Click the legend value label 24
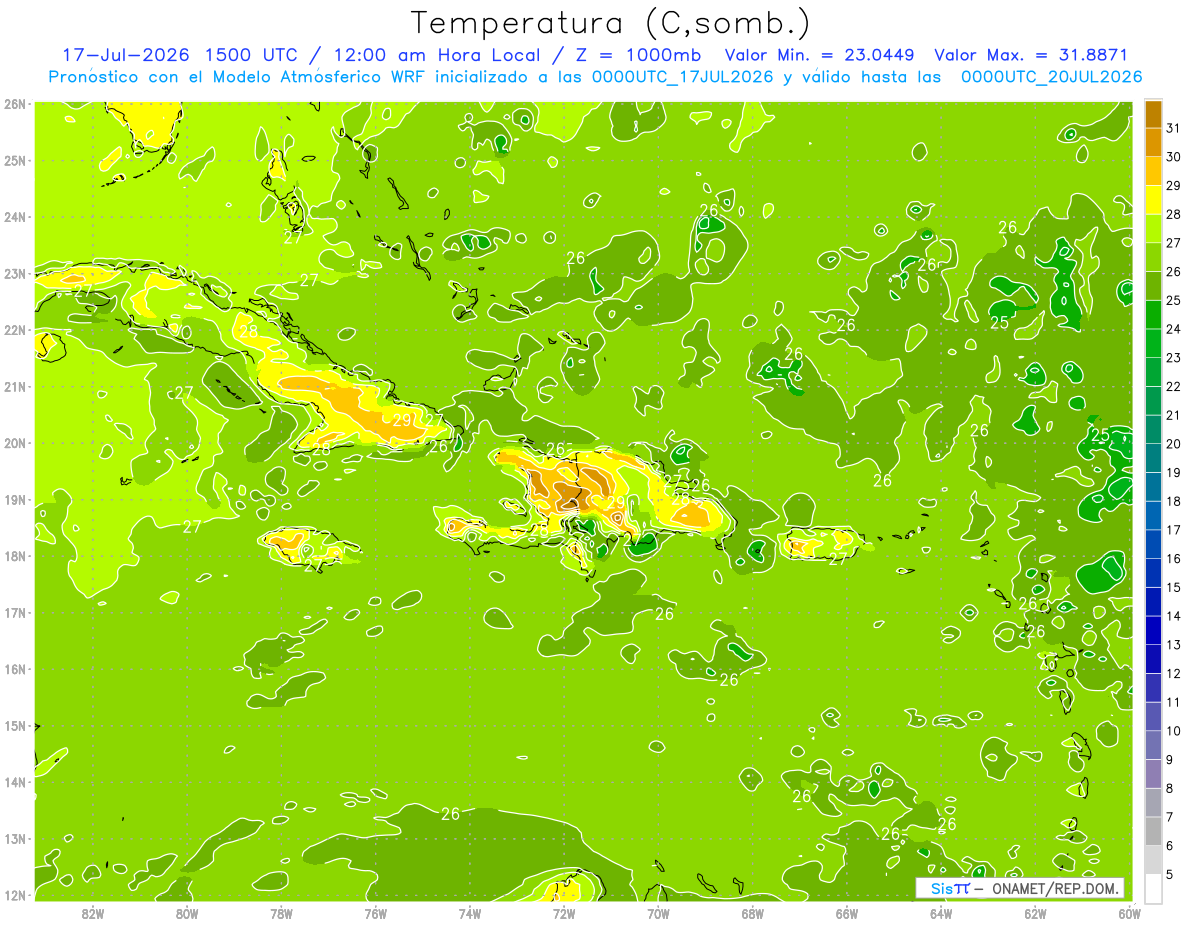Screen dimensions: 1200x927 [x=1173, y=329]
